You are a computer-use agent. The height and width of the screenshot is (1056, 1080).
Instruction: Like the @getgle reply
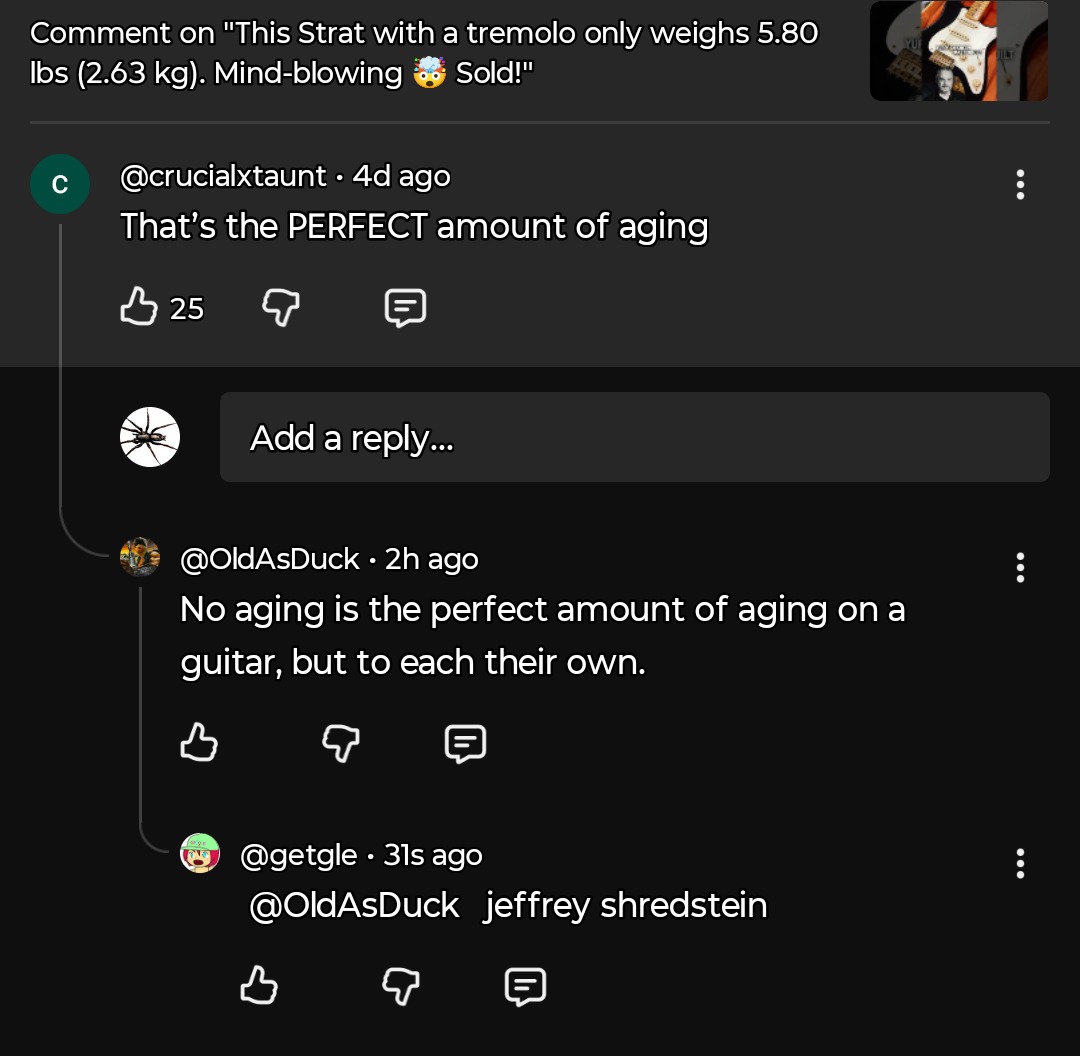259,986
